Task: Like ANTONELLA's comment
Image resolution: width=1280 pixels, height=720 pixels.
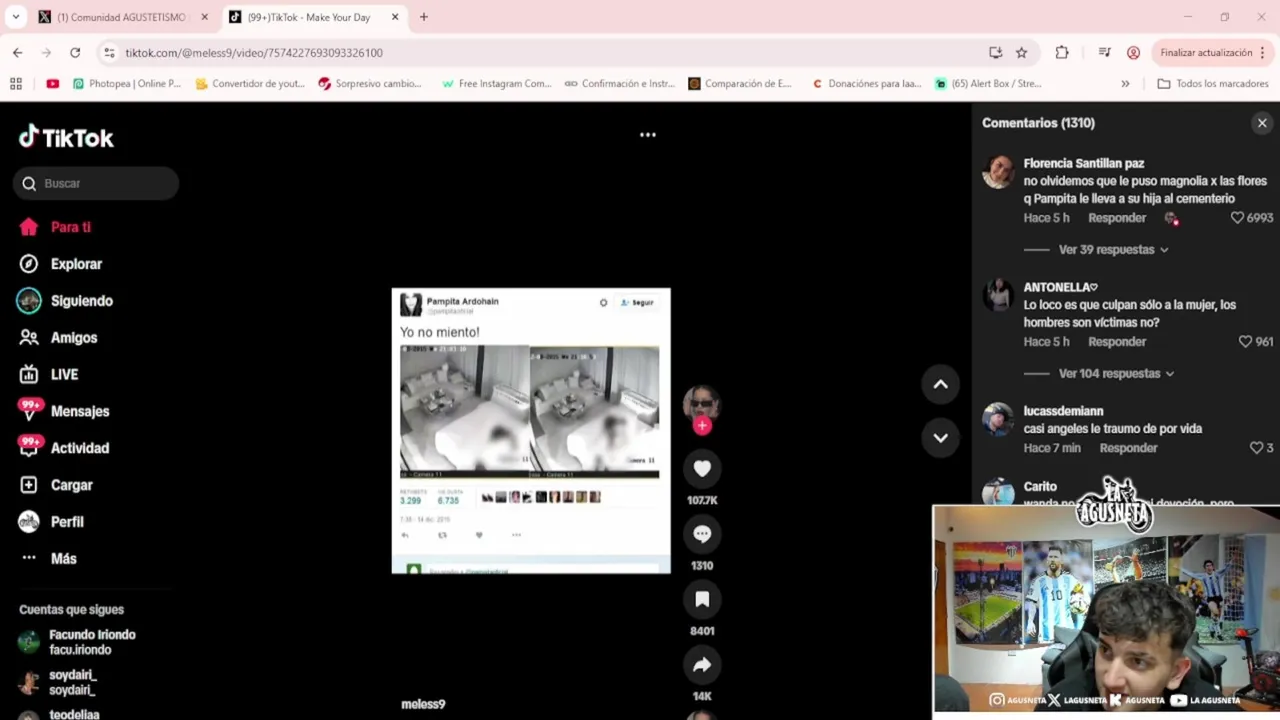Action: pos(1245,342)
